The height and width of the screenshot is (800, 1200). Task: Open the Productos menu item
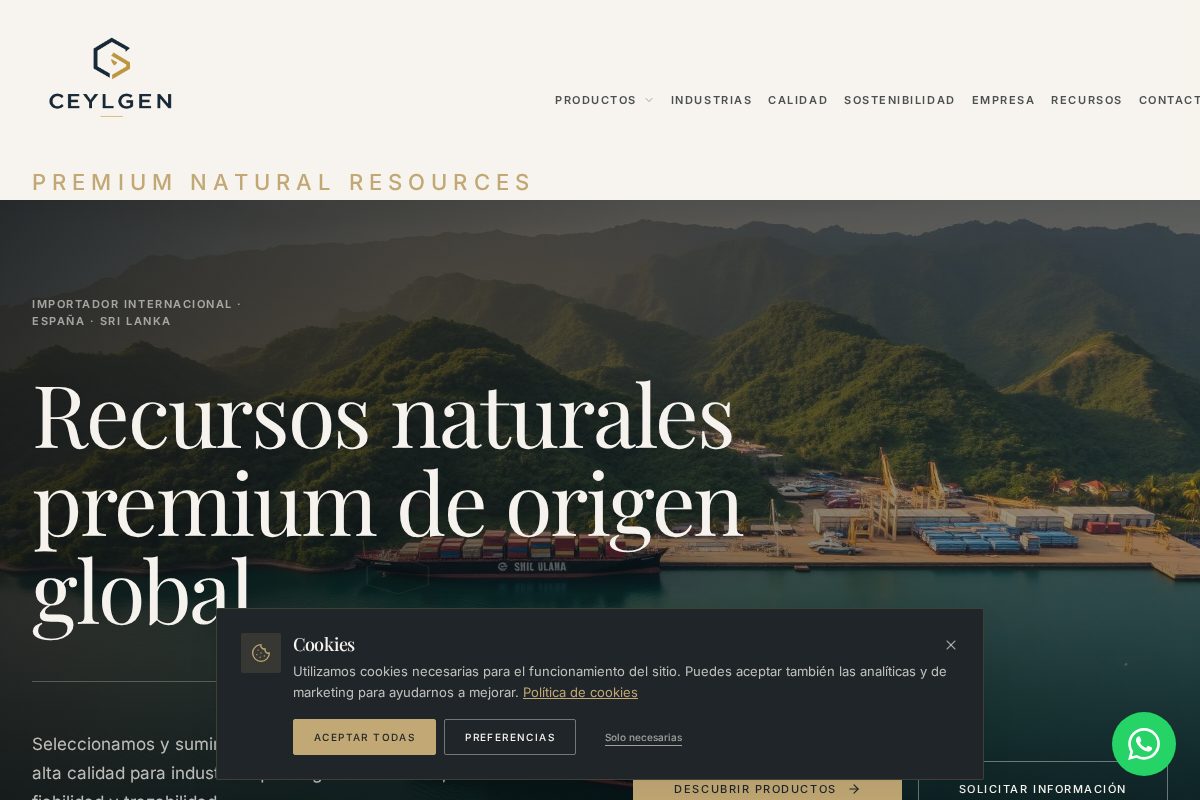tap(596, 100)
